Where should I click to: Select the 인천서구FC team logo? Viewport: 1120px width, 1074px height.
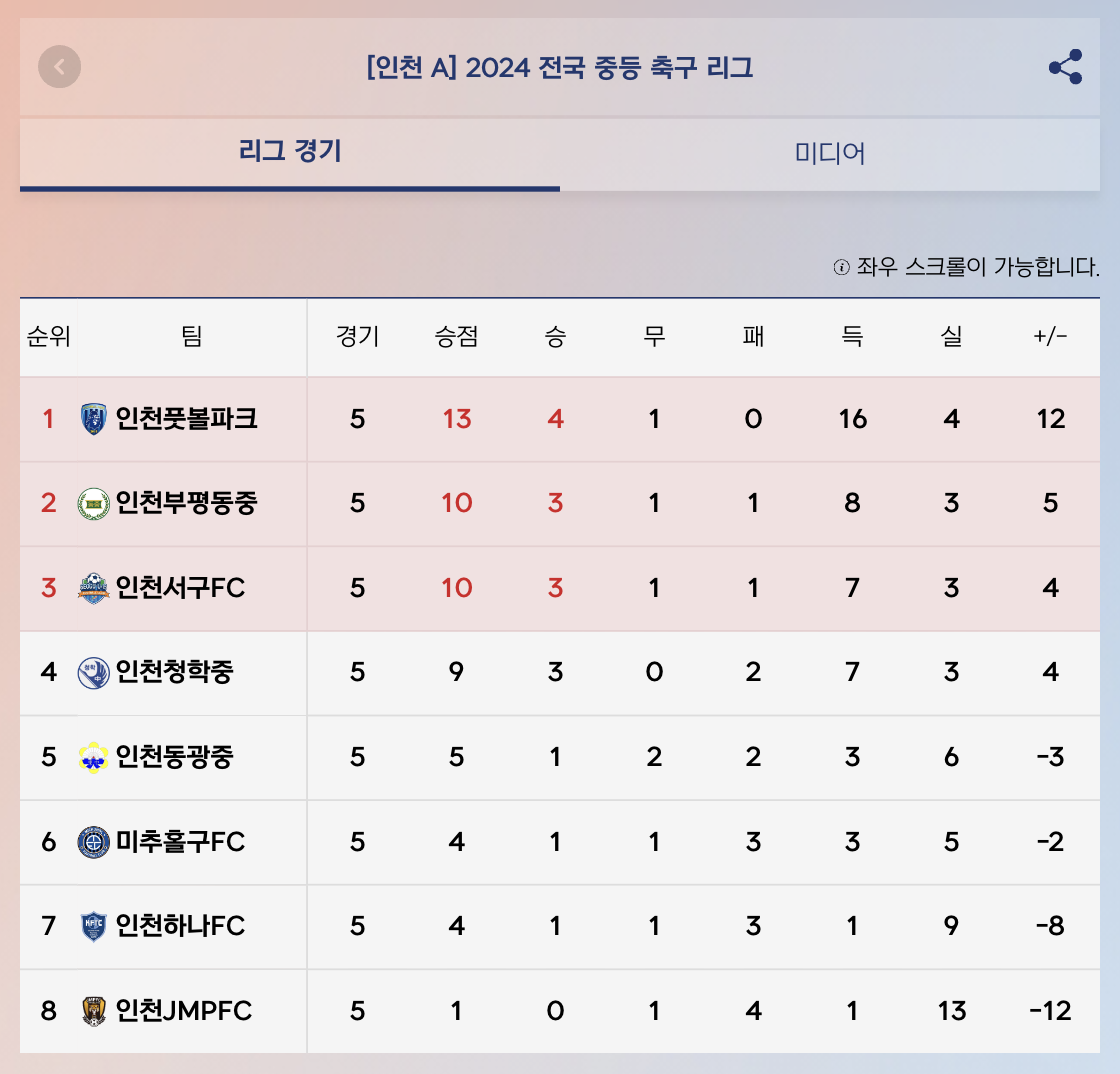point(93,588)
